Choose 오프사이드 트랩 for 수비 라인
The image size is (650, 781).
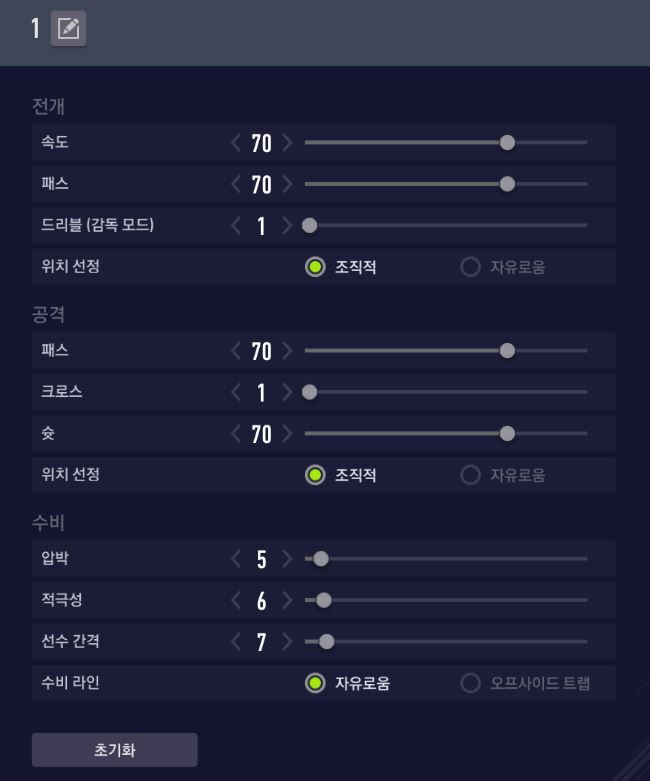click(471, 684)
